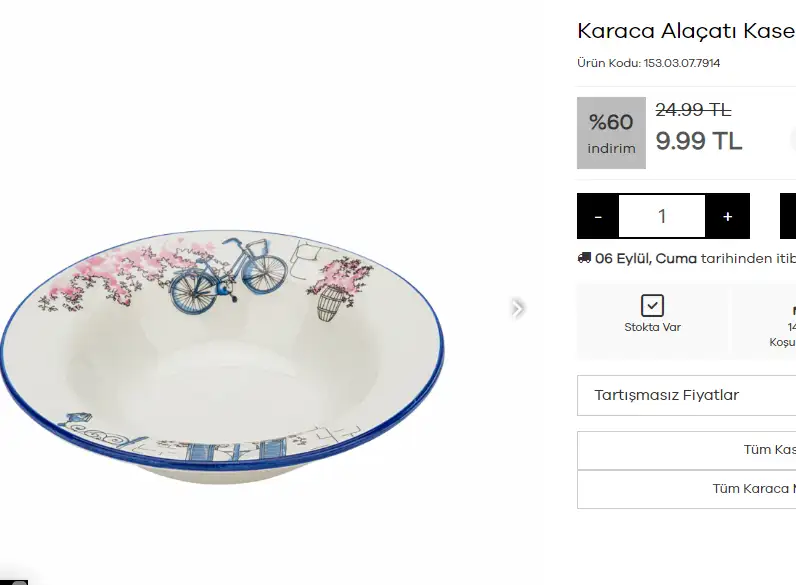
Task: Click the %60 indirim discount badge
Action: pos(611,133)
